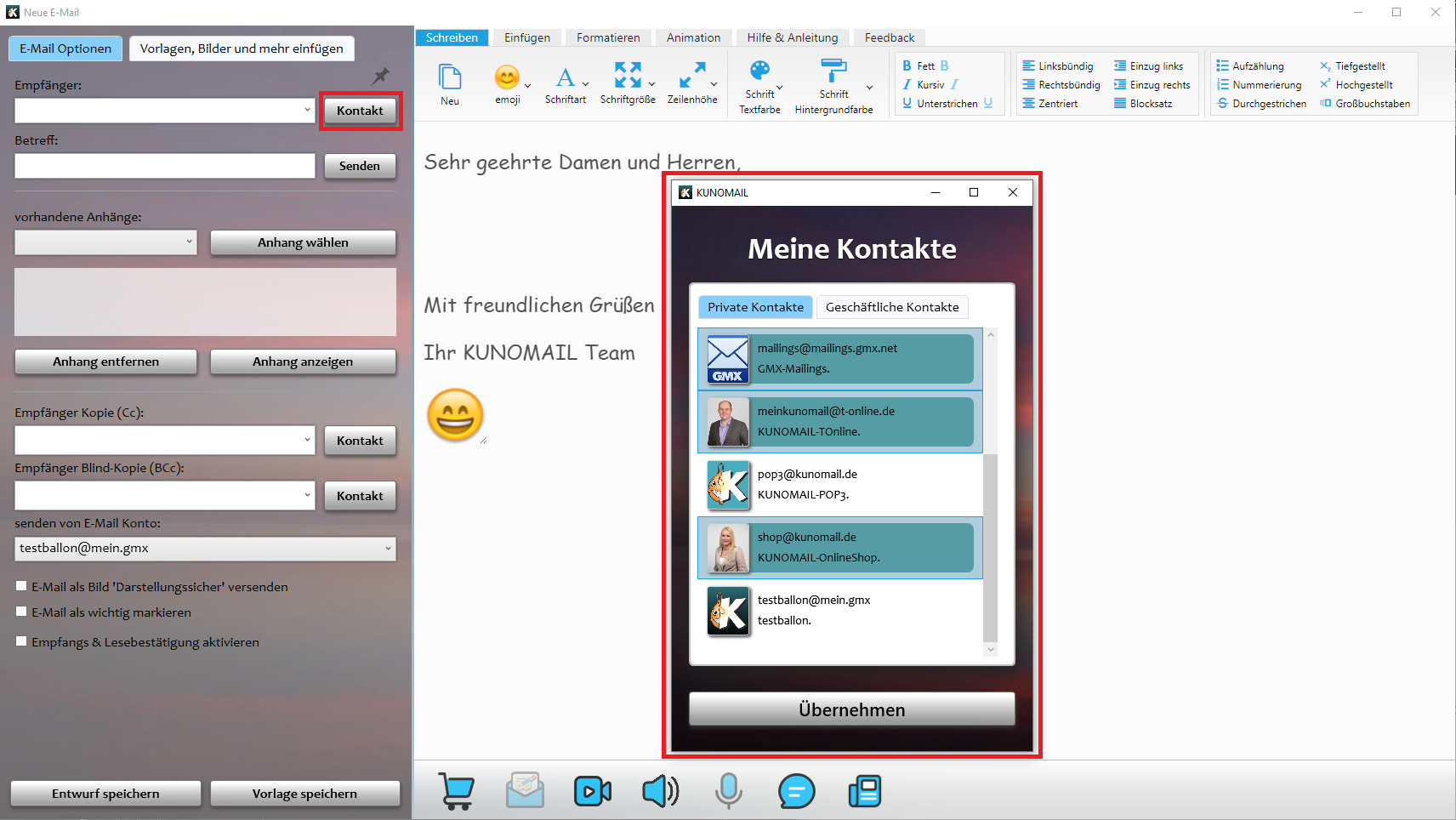Viewport: 1456px width, 820px height.
Task: Click the contacts list scrollbar
Action: (x=990, y=548)
